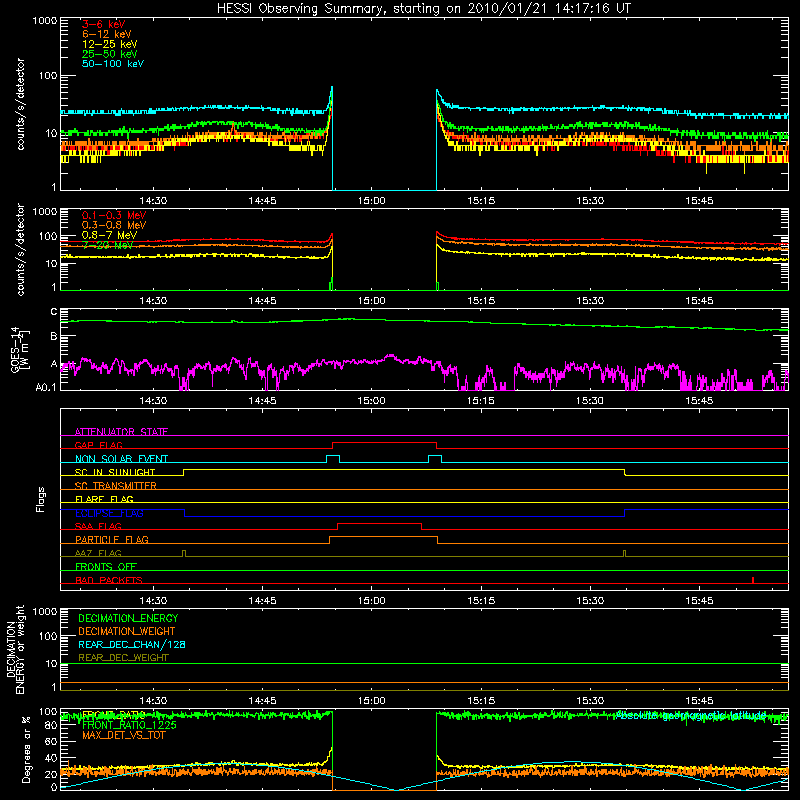Pick the FLARE_FLAG label
The width and height of the screenshot is (800, 800).
point(104,499)
